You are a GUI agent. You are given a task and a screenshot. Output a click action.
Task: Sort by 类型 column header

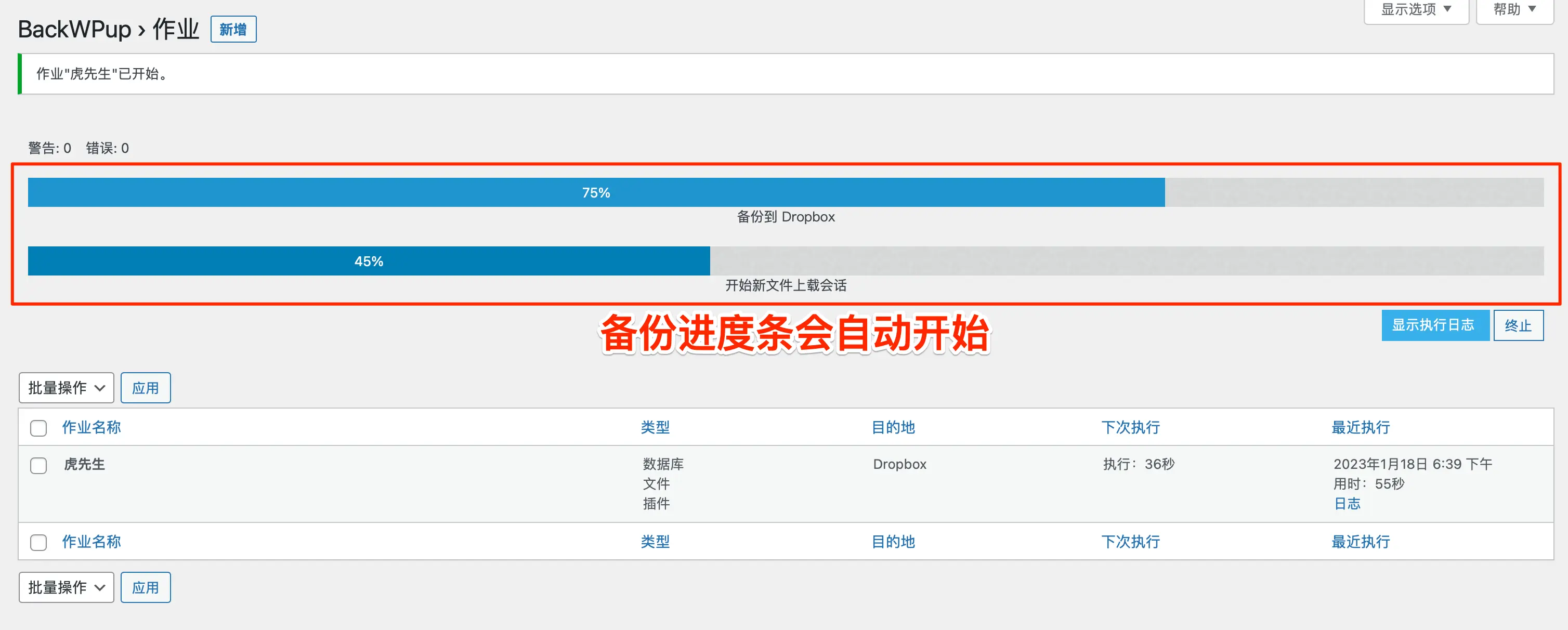pyautogui.click(x=655, y=427)
